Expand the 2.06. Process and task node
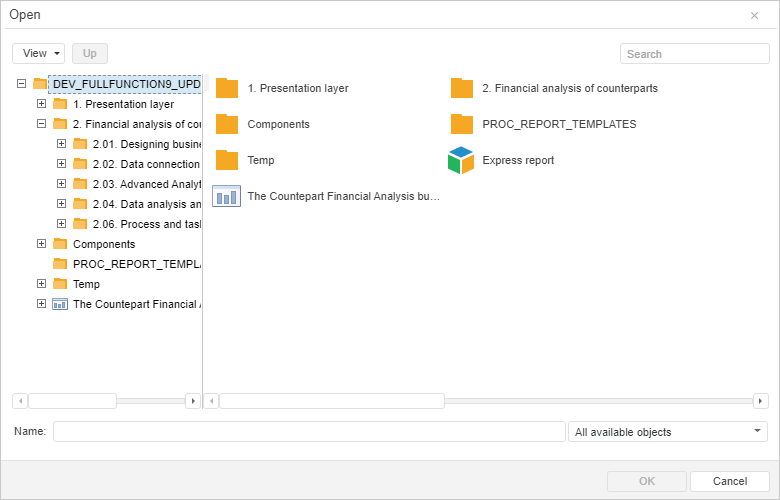Viewport: 780px width, 500px height. point(61,224)
